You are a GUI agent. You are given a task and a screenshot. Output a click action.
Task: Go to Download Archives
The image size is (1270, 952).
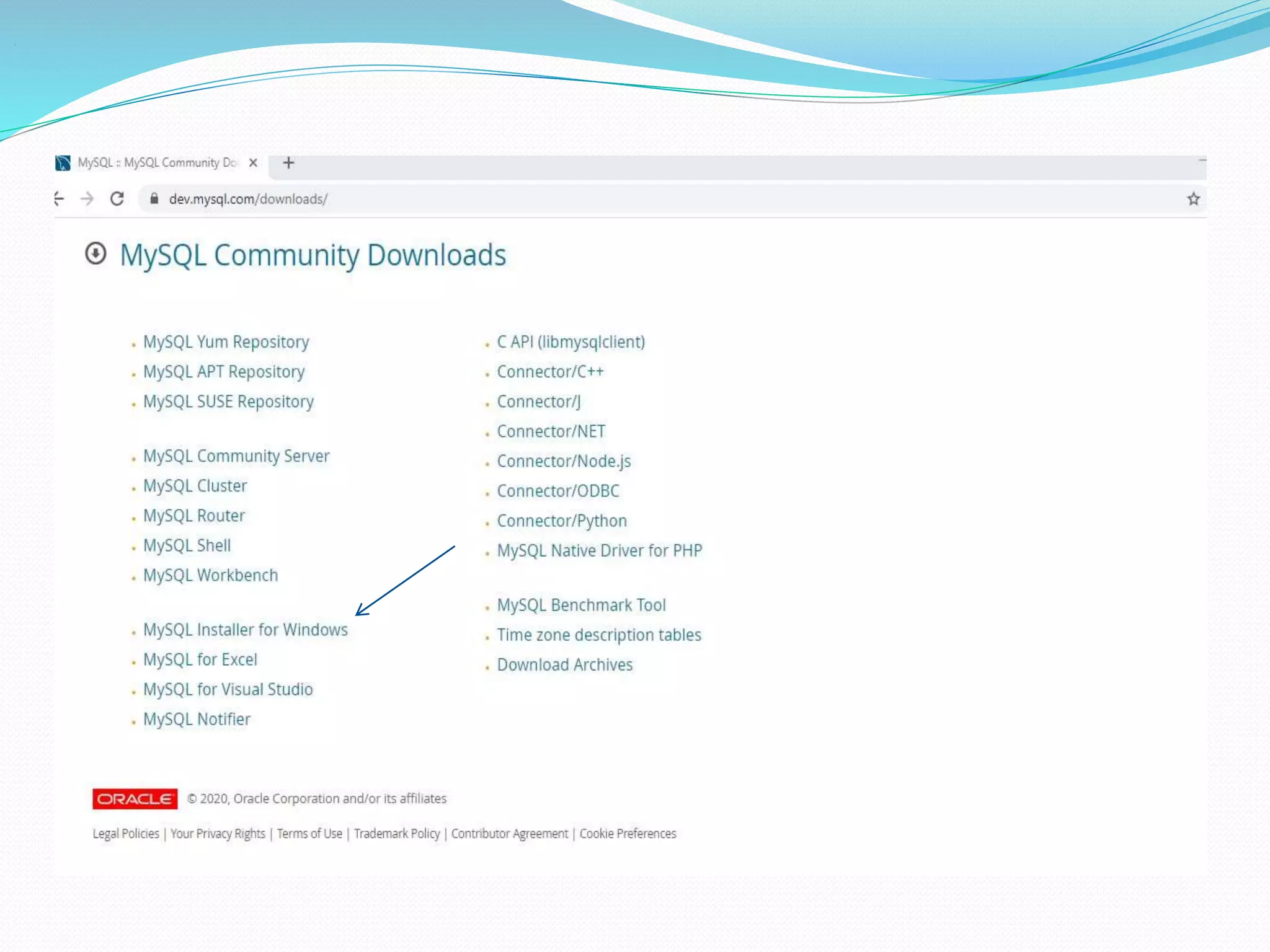pyautogui.click(x=565, y=664)
